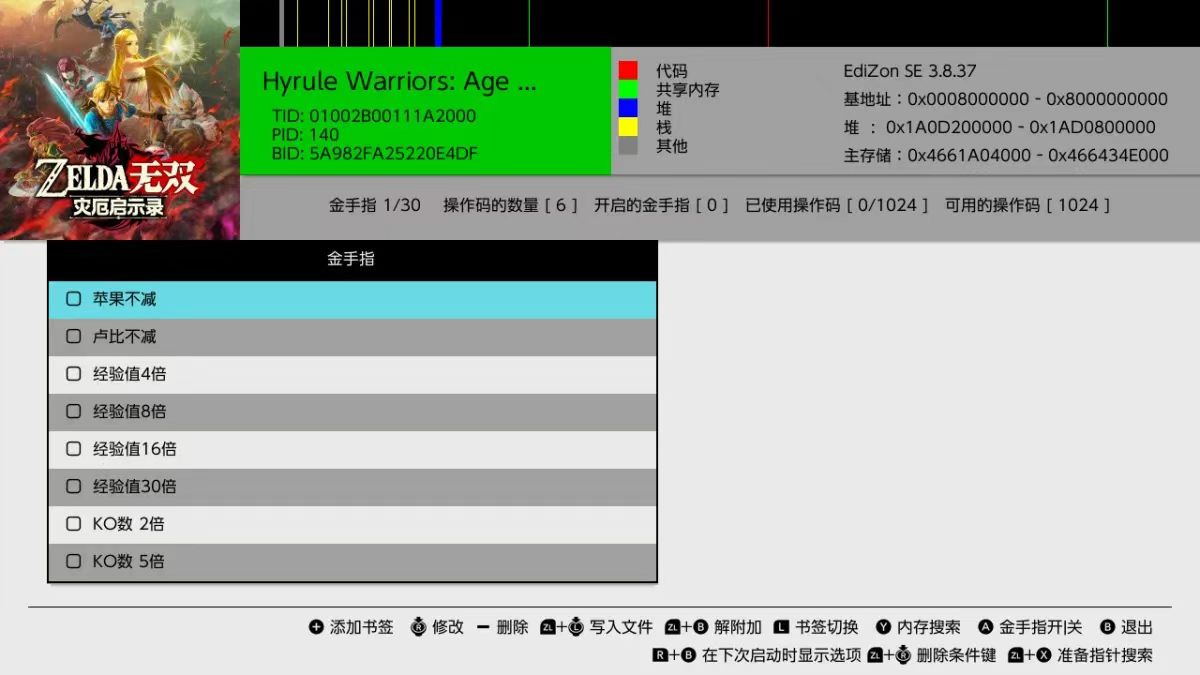Image resolution: width=1200 pixels, height=675 pixels.
Task: Click the 金手指 list header
Action: pos(352,260)
